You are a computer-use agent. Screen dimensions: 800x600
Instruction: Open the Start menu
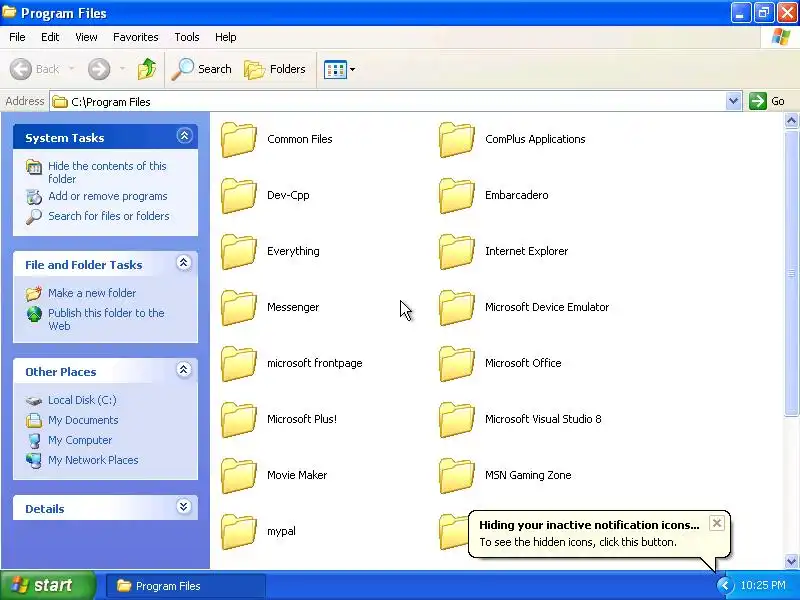pyautogui.click(x=47, y=585)
